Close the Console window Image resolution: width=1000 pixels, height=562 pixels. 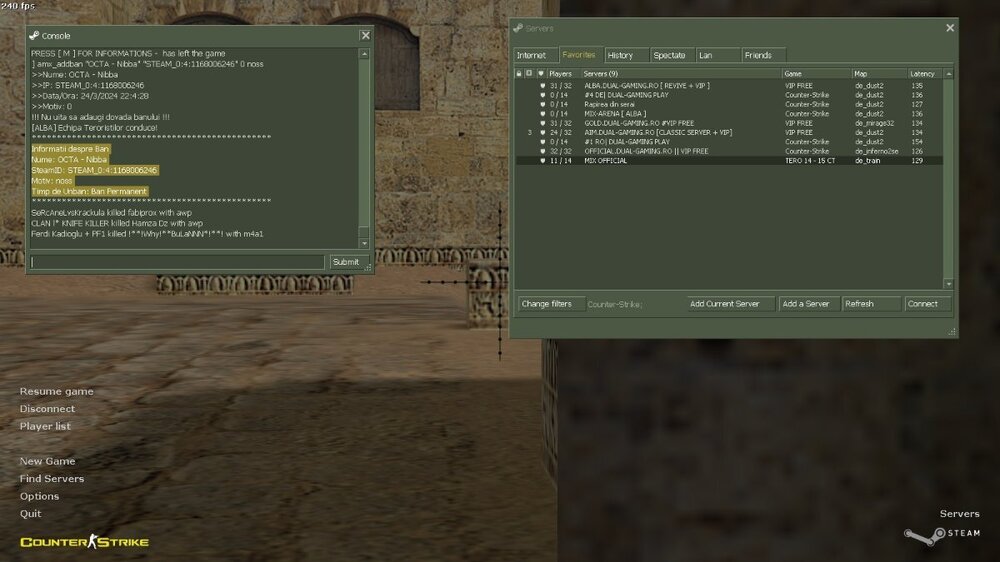[x=365, y=35]
